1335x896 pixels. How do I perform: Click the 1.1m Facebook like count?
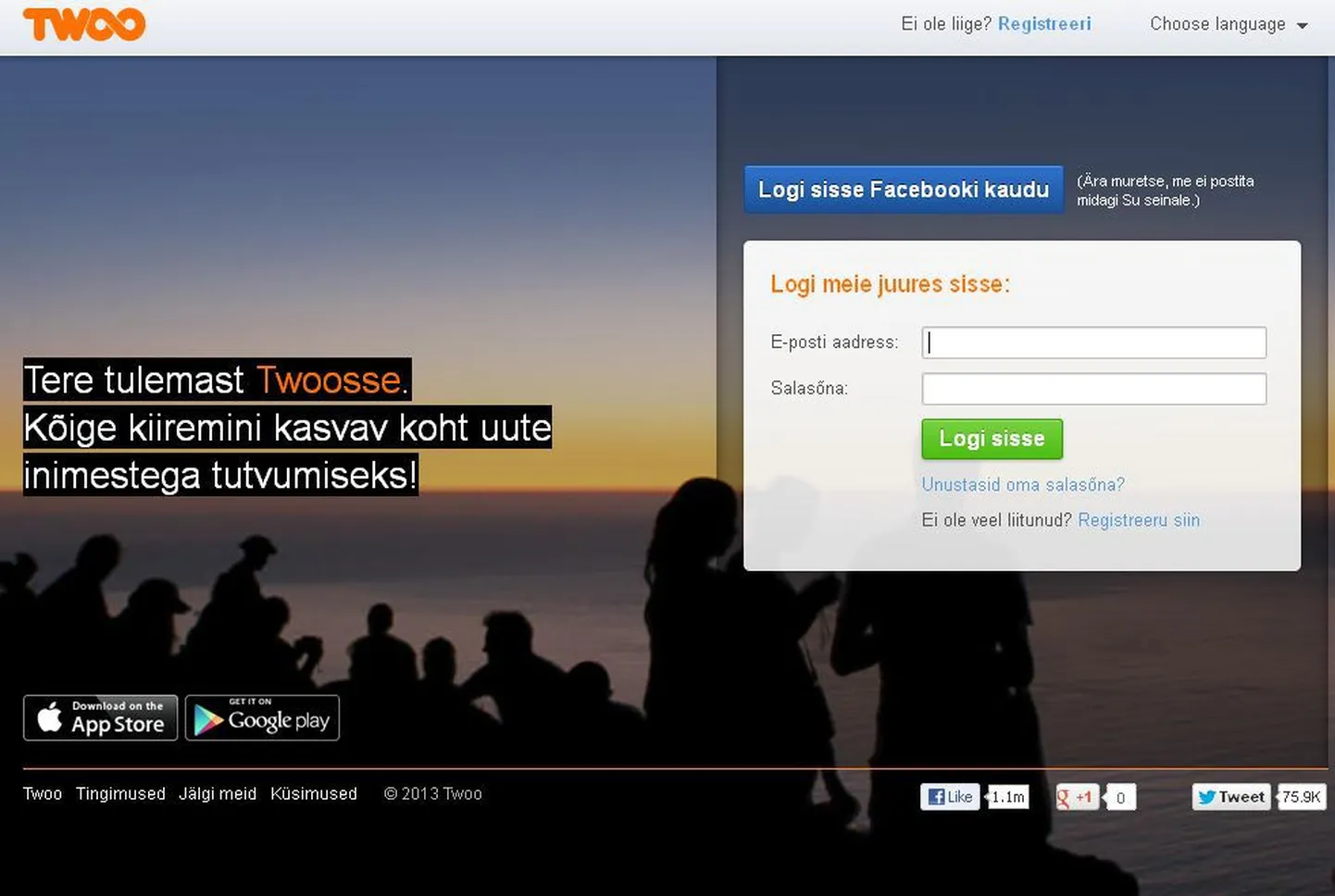tap(1007, 797)
